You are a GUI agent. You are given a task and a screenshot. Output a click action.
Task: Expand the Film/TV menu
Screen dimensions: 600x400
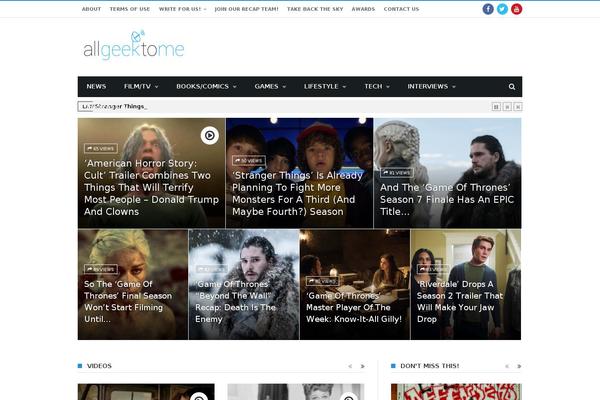coord(141,87)
